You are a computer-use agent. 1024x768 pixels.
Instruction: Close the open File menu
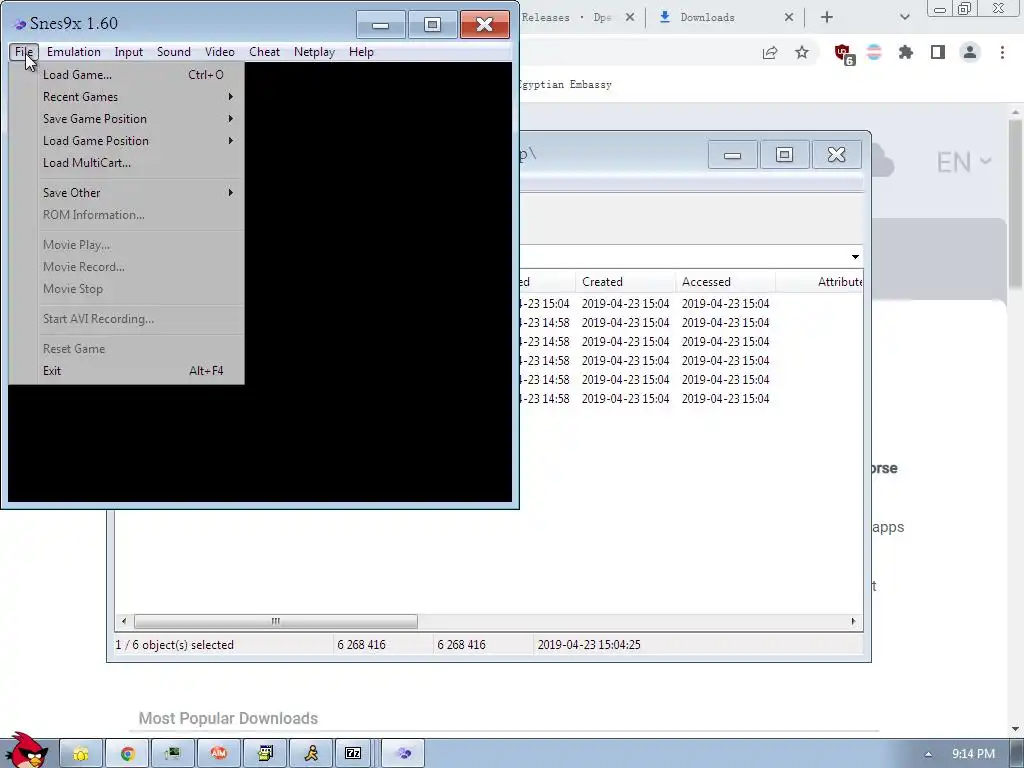click(x=24, y=52)
